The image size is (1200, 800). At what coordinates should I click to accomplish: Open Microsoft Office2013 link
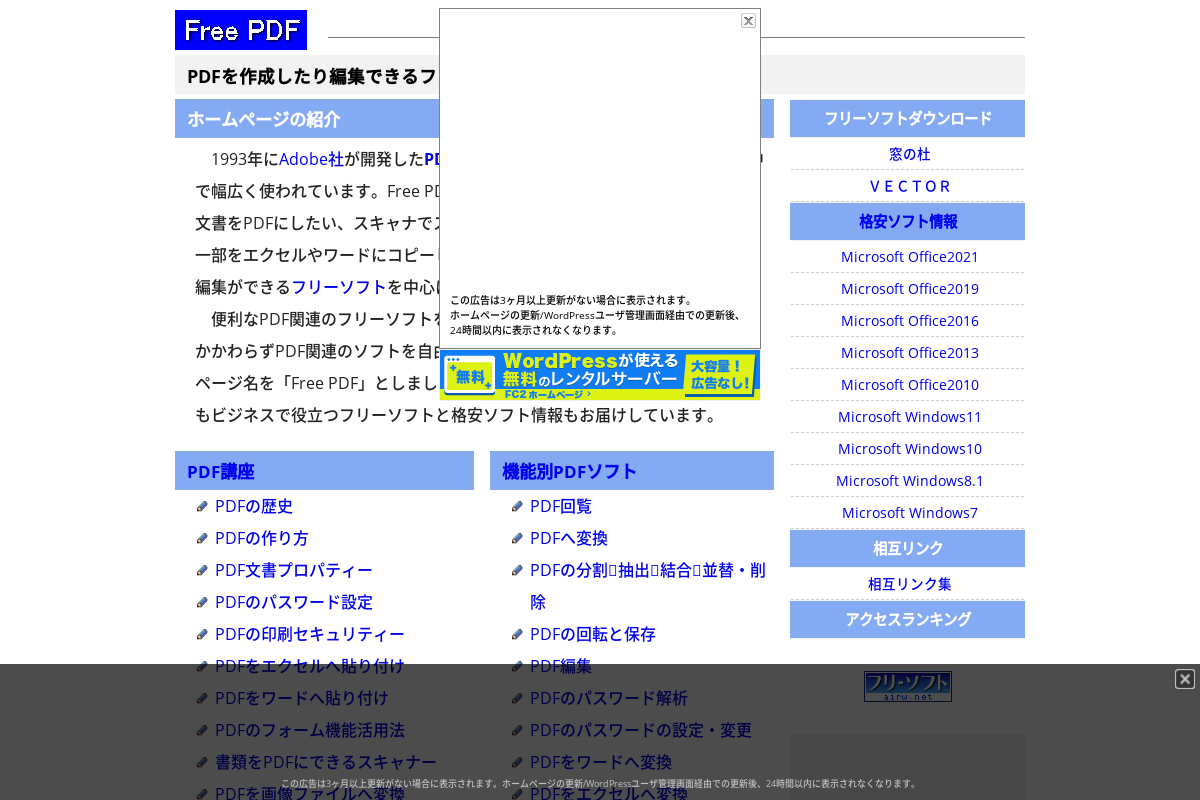909,353
